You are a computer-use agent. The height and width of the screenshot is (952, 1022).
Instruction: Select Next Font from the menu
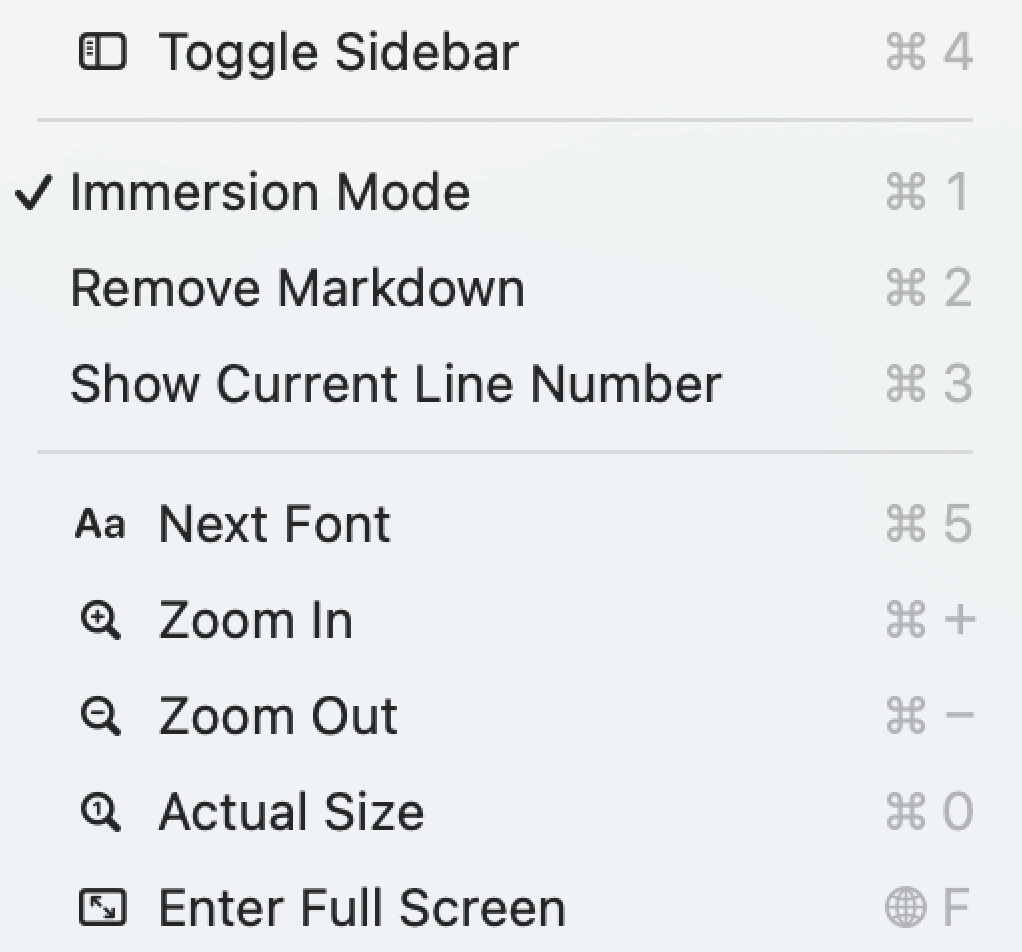point(273,522)
